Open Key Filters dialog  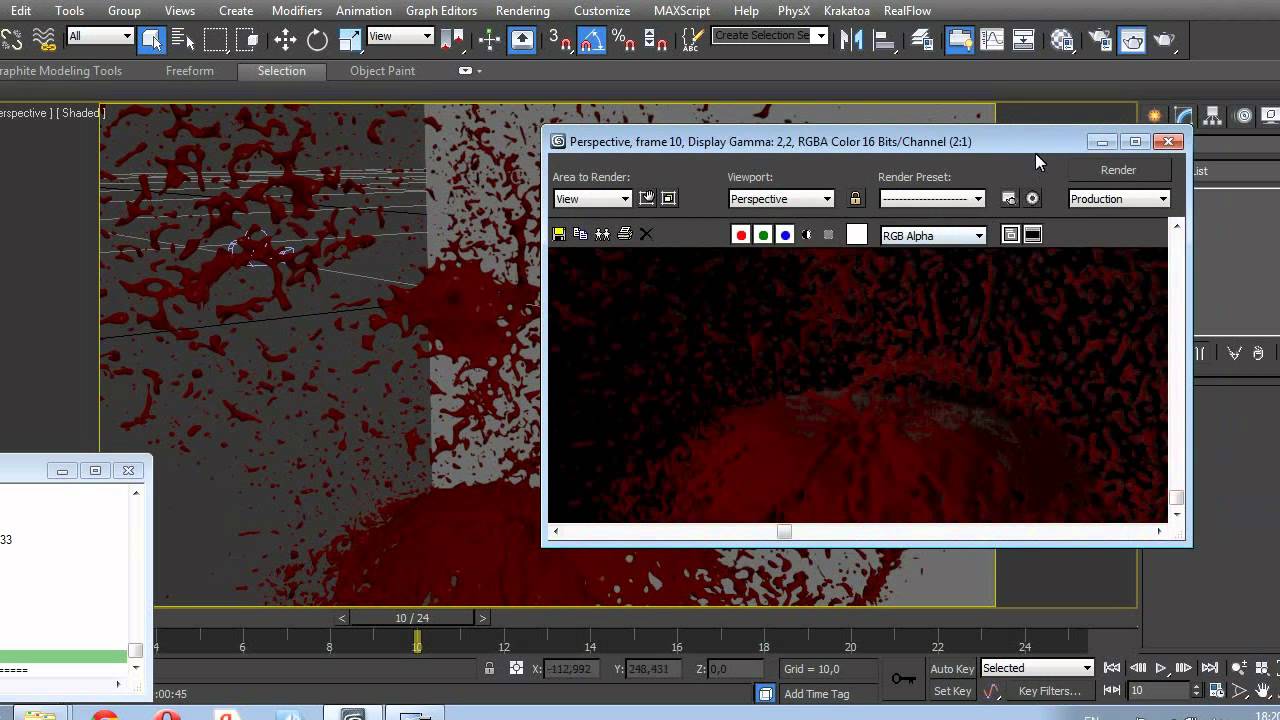point(1049,691)
